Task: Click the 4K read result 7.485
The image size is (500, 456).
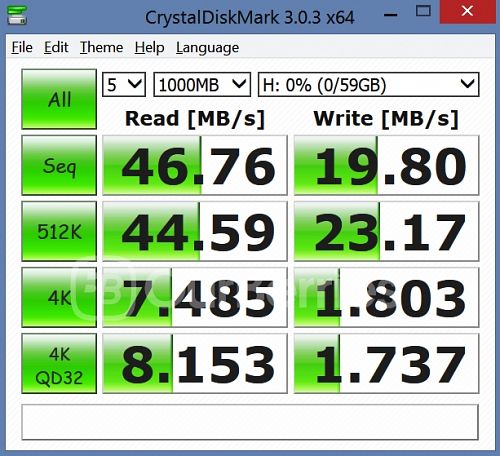Action: [x=195, y=297]
